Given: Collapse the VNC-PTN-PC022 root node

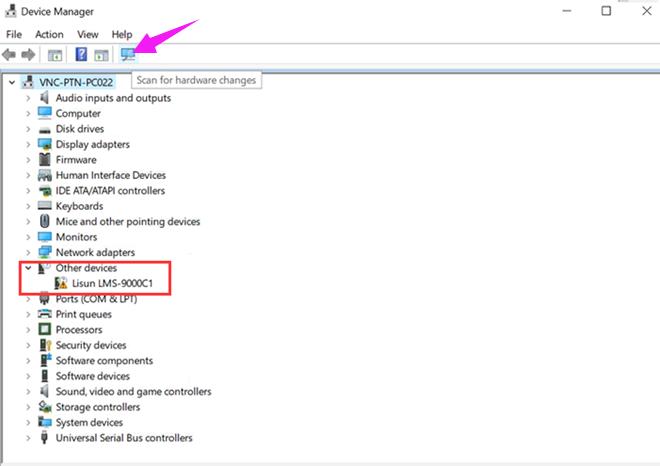Looking at the screenshot, I should click(12, 82).
